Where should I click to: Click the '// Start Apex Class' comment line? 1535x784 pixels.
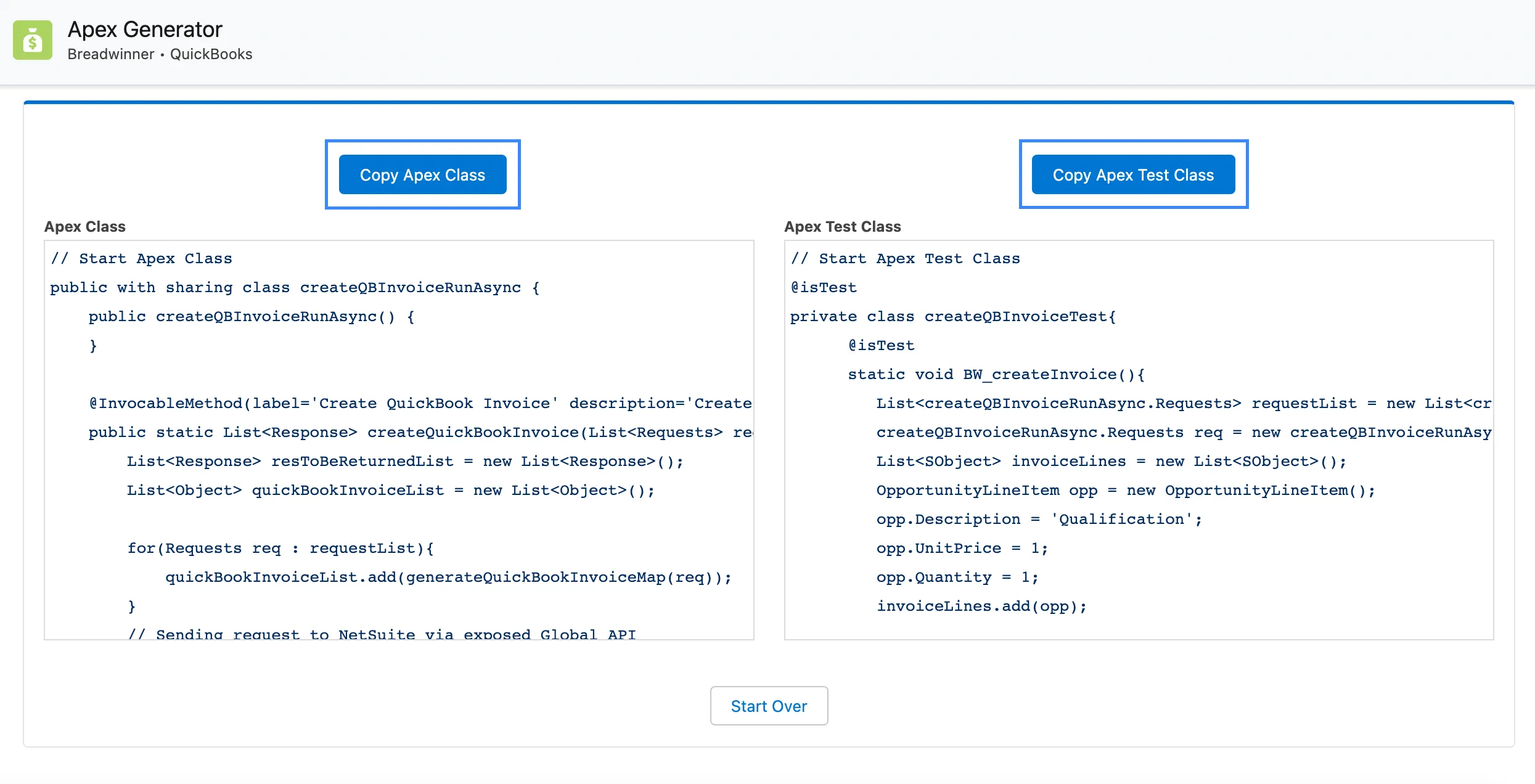pos(141,258)
